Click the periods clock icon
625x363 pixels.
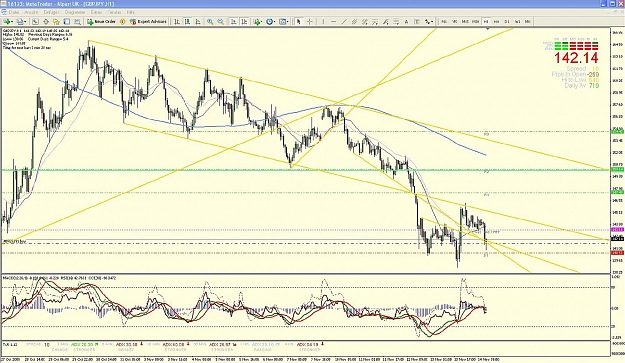(270, 22)
